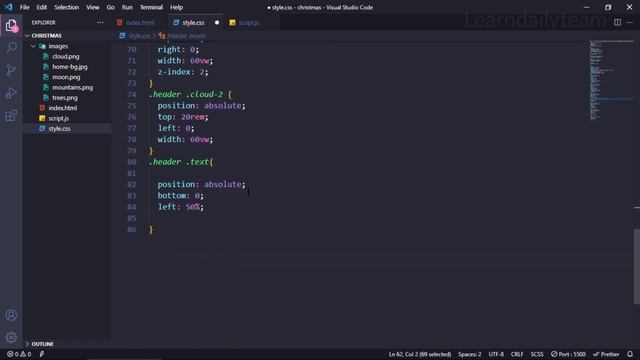Click the 'z-index: 2;' code line

[183, 72]
